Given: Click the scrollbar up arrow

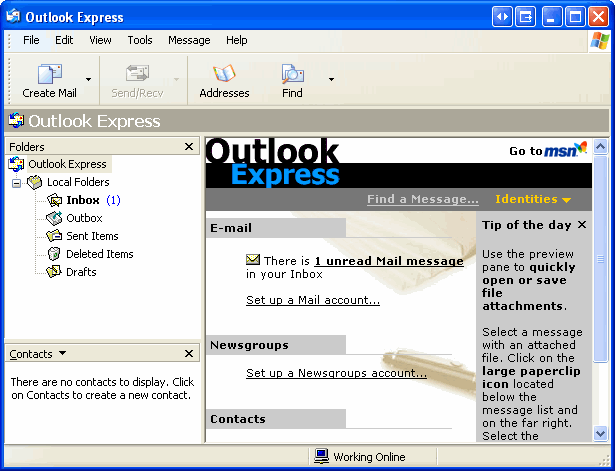Looking at the screenshot, I should (600, 147).
